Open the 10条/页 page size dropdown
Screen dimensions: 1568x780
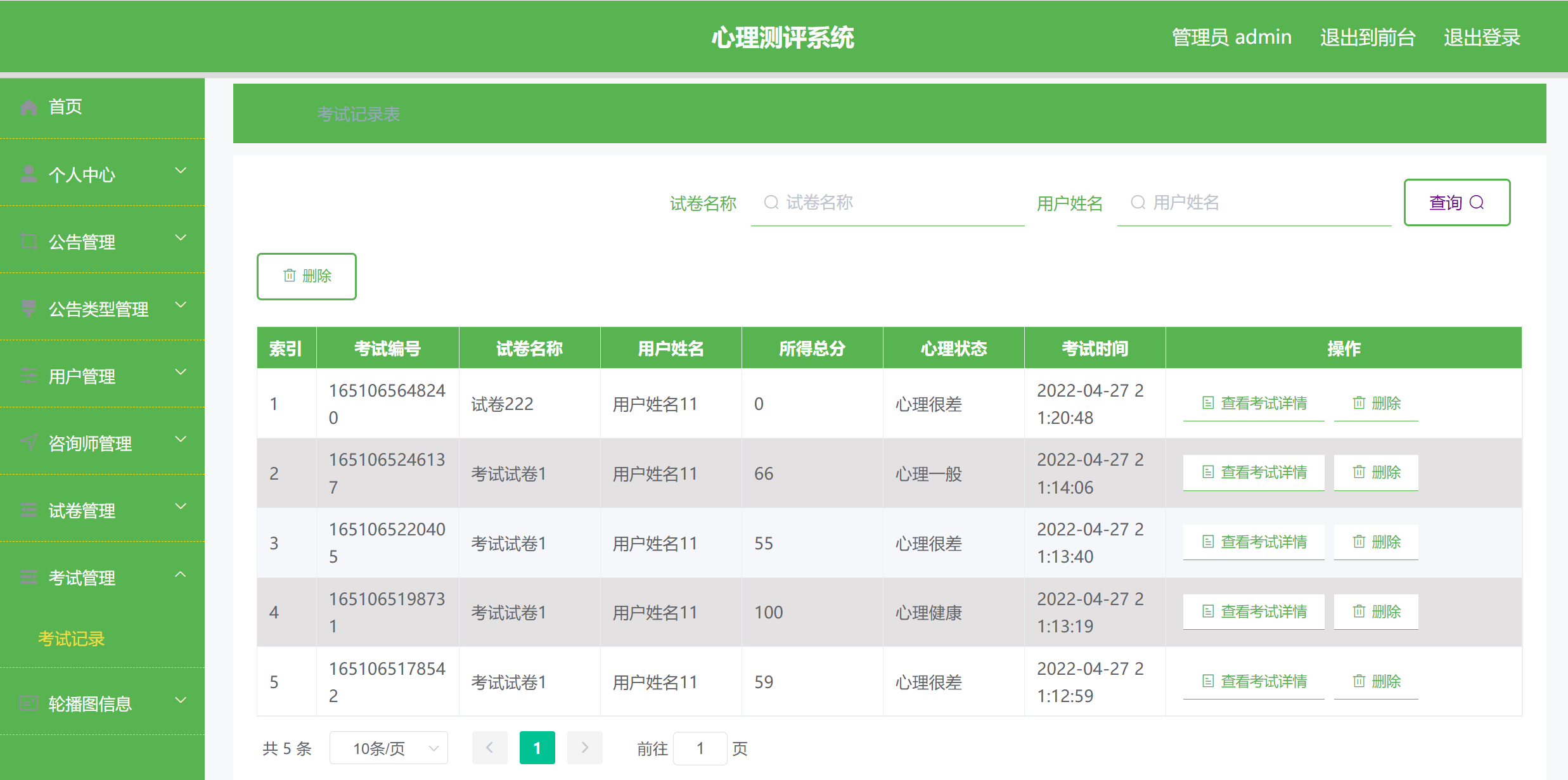click(389, 748)
